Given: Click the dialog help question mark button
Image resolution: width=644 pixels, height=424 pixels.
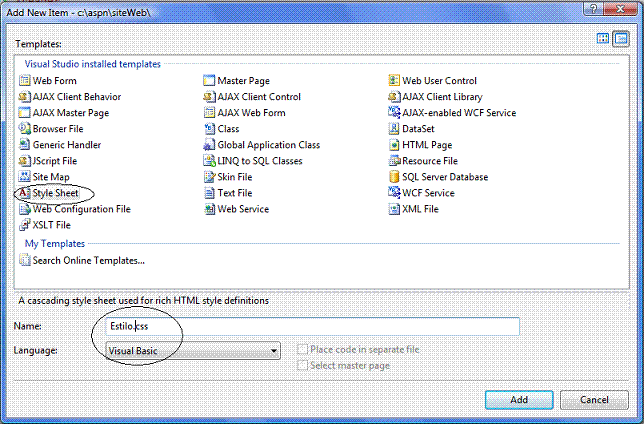Looking at the screenshot, I should coord(593,8).
